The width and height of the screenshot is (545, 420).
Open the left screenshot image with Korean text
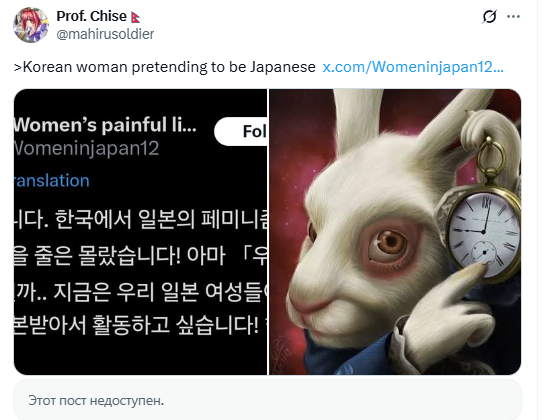[x=140, y=232]
